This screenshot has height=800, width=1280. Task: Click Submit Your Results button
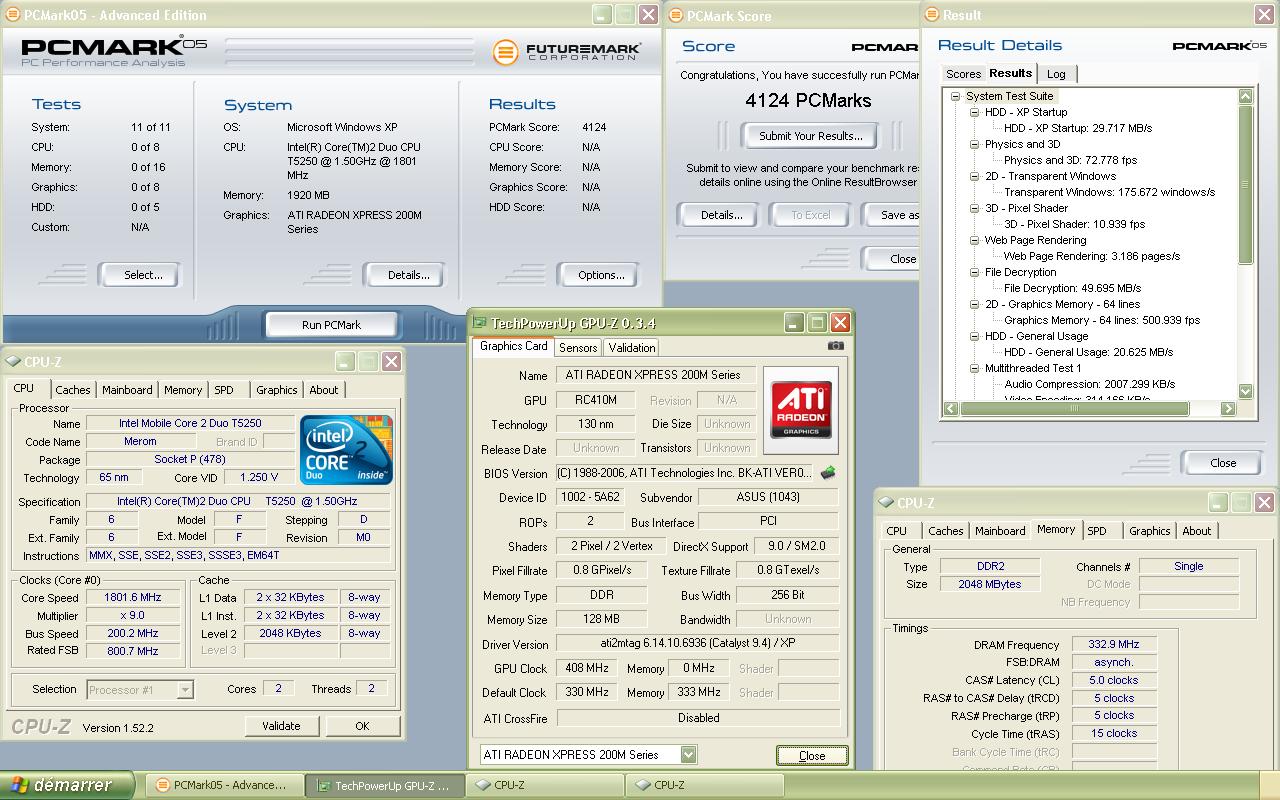point(810,136)
